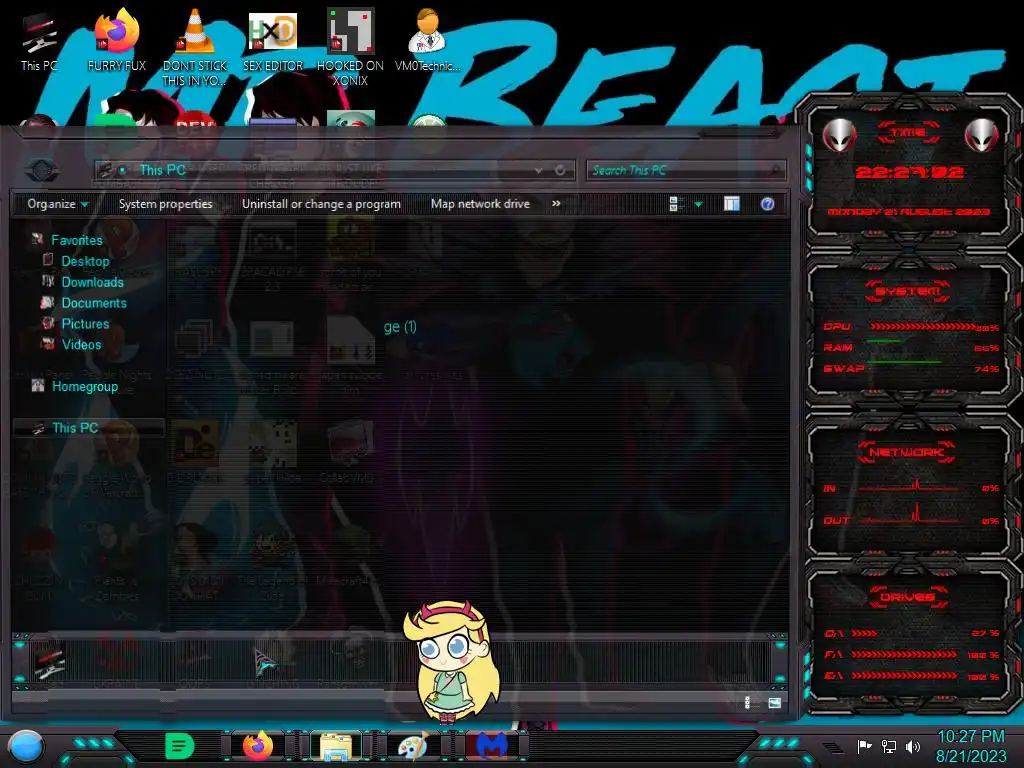Open the explorer help icon
1024x768 pixels.
(x=767, y=204)
